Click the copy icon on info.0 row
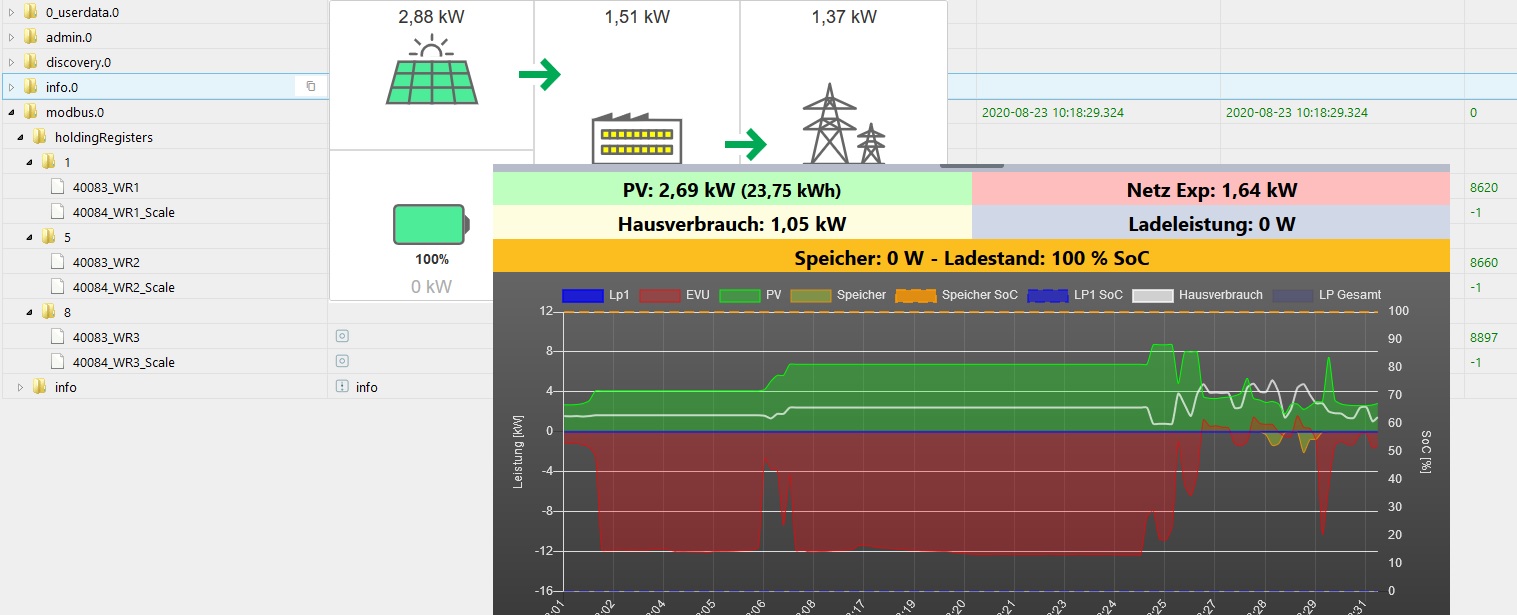 coord(311,87)
